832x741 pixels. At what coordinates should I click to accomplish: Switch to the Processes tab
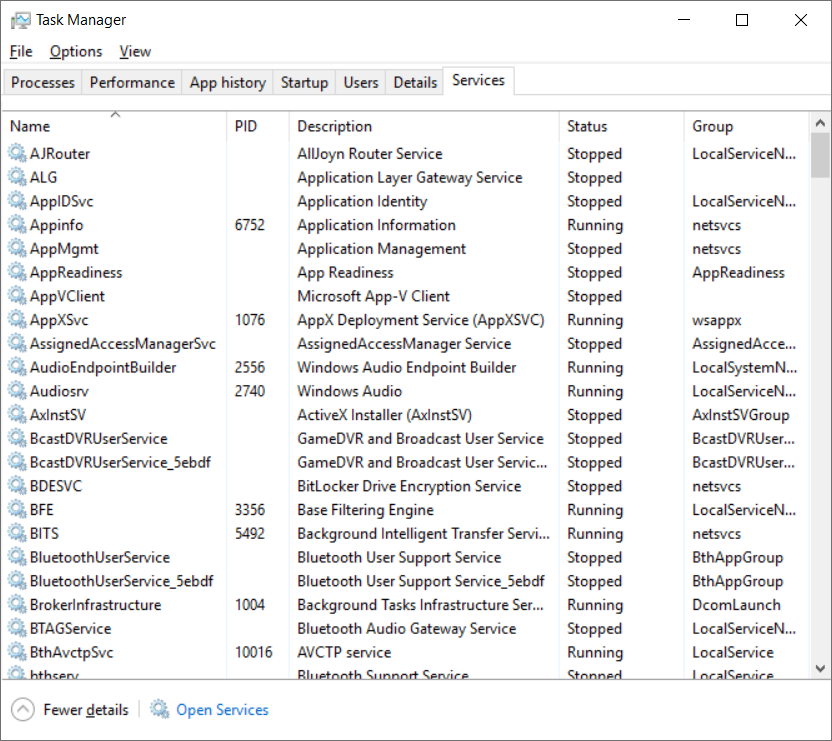[x=43, y=82]
